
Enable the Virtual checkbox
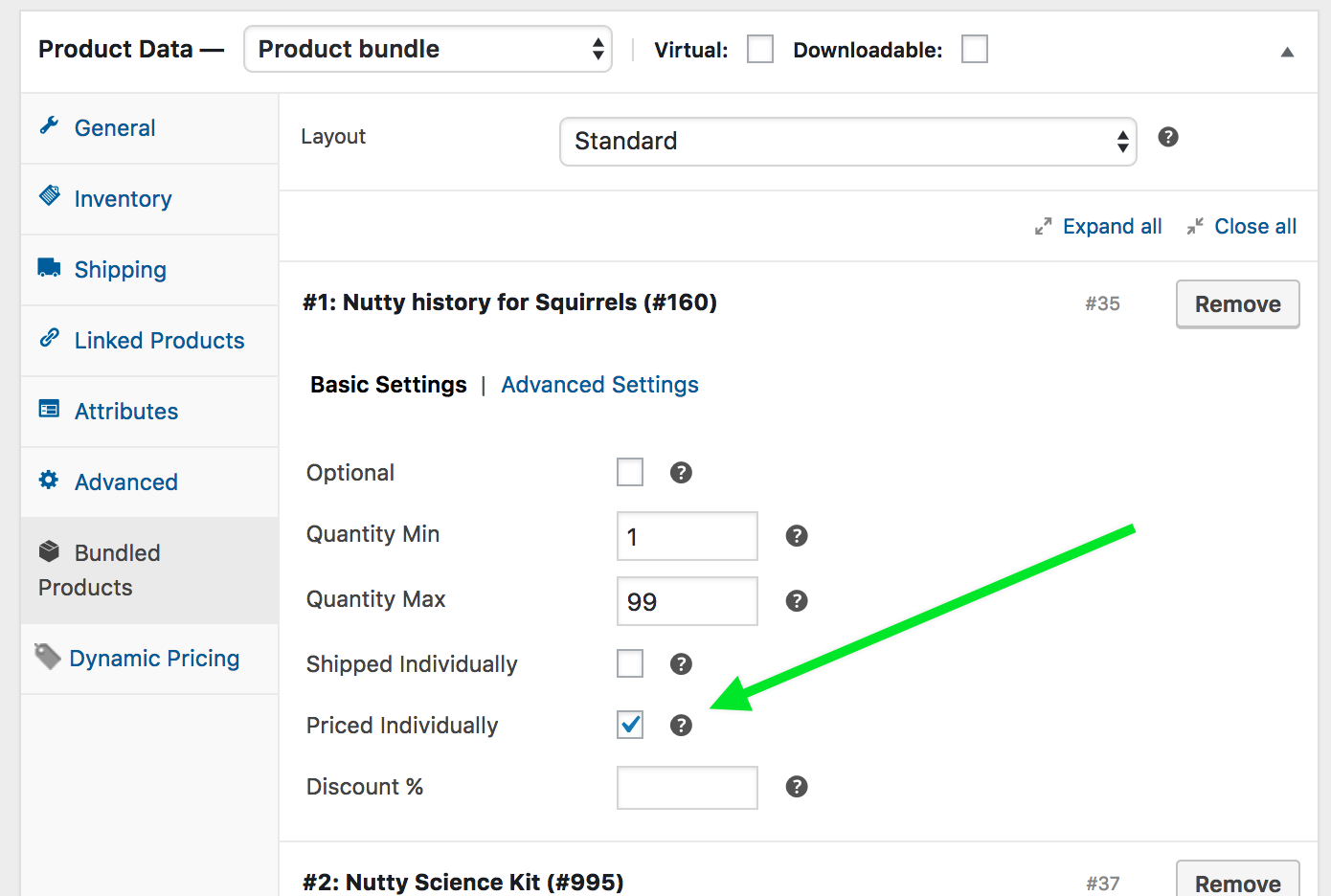point(759,49)
